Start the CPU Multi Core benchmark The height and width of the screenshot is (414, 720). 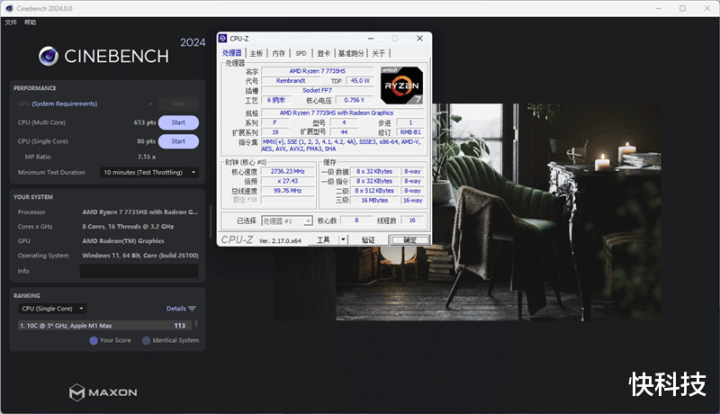point(178,123)
